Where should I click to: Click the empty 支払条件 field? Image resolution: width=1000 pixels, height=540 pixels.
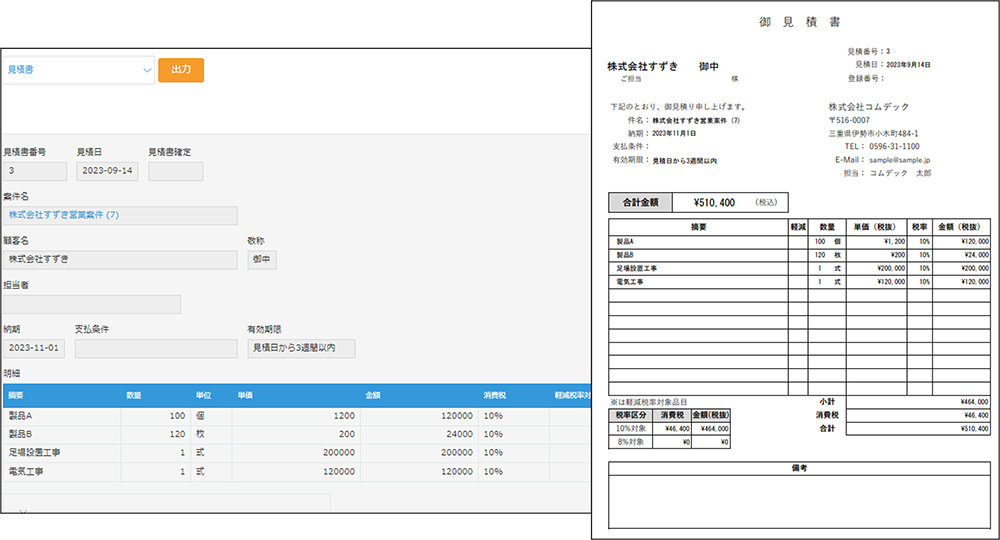[x=156, y=348]
